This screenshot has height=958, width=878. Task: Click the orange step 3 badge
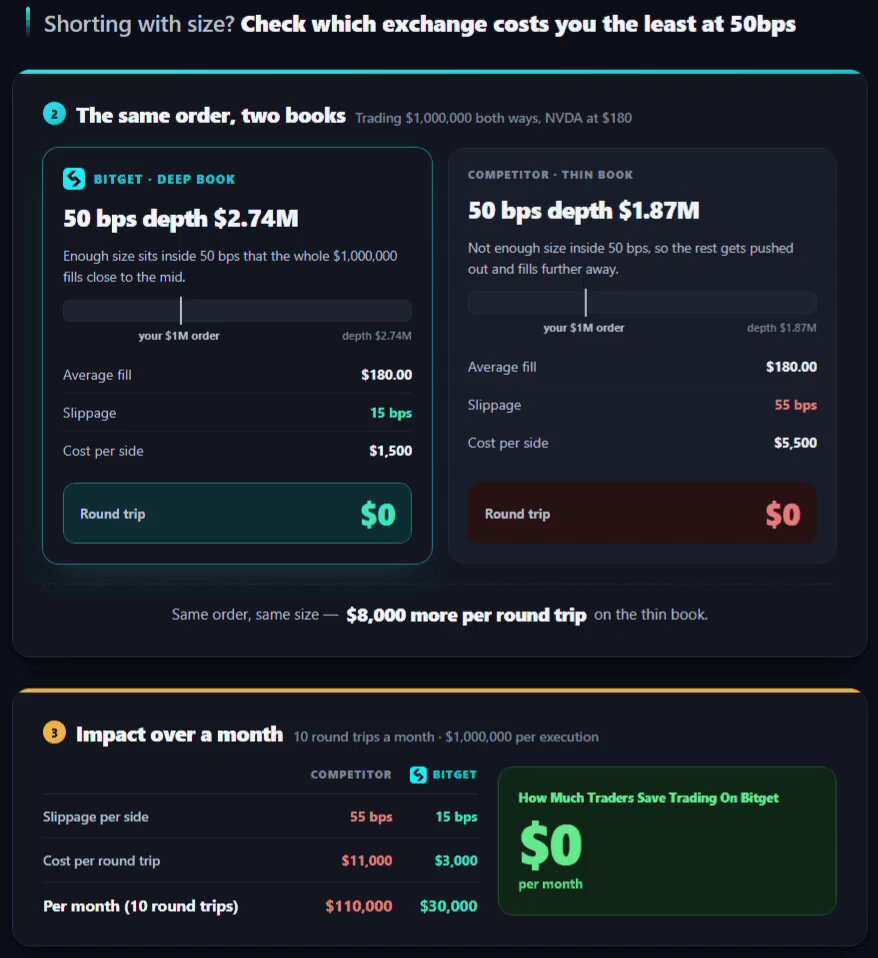[54, 733]
